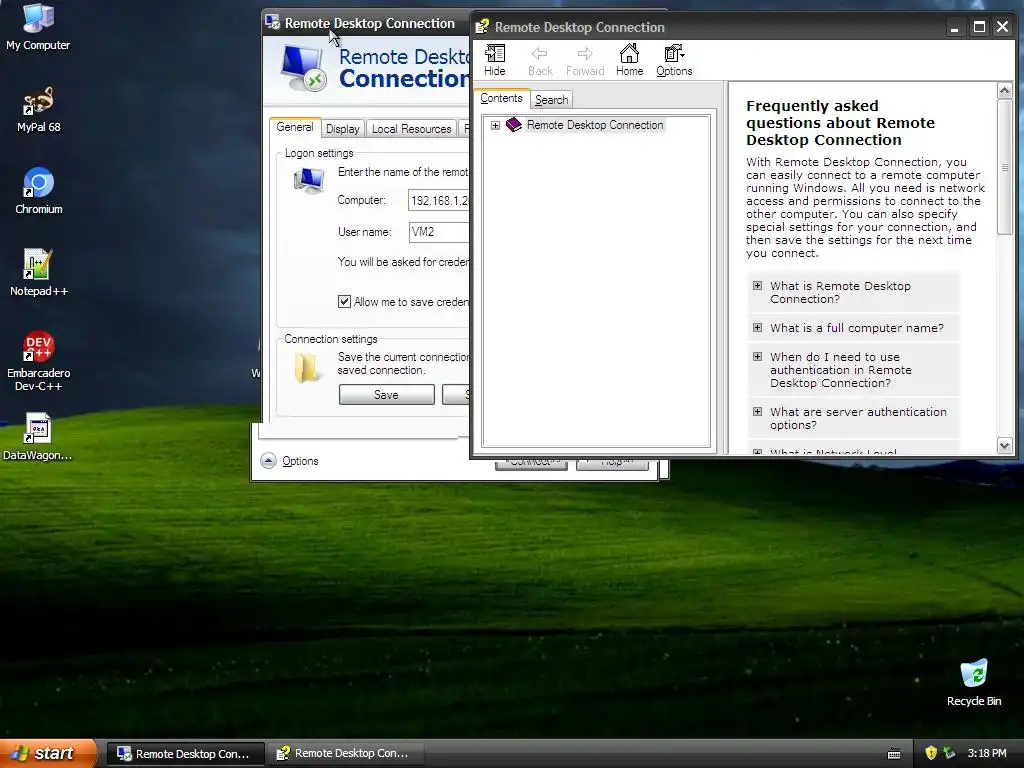This screenshot has width=1024, height=768.
Task: Click the help window title bar icon
Action: coord(482,27)
